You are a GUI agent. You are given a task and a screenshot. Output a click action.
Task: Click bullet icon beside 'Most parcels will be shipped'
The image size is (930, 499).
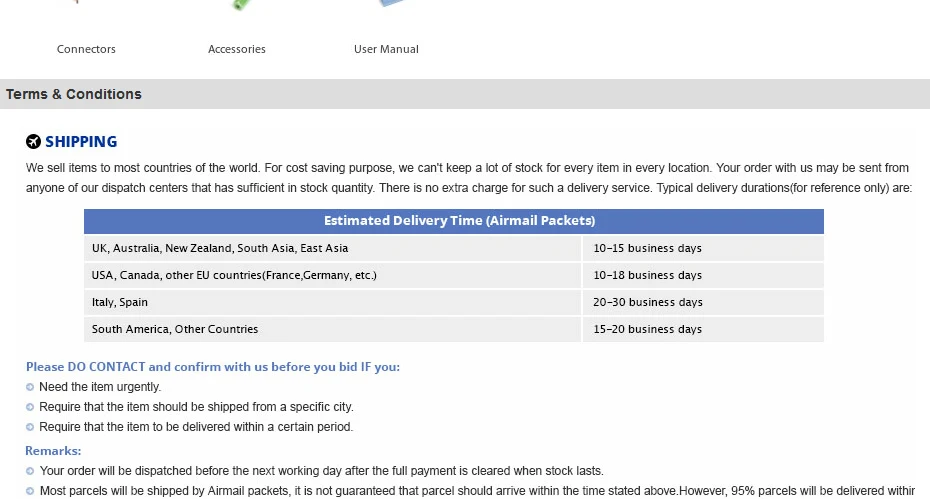tap(30, 491)
